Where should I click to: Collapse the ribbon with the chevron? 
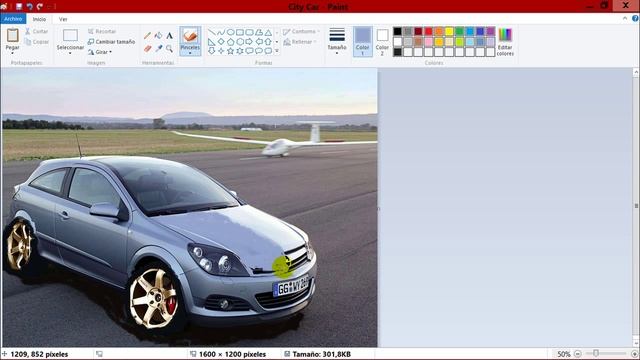coord(625,18)
